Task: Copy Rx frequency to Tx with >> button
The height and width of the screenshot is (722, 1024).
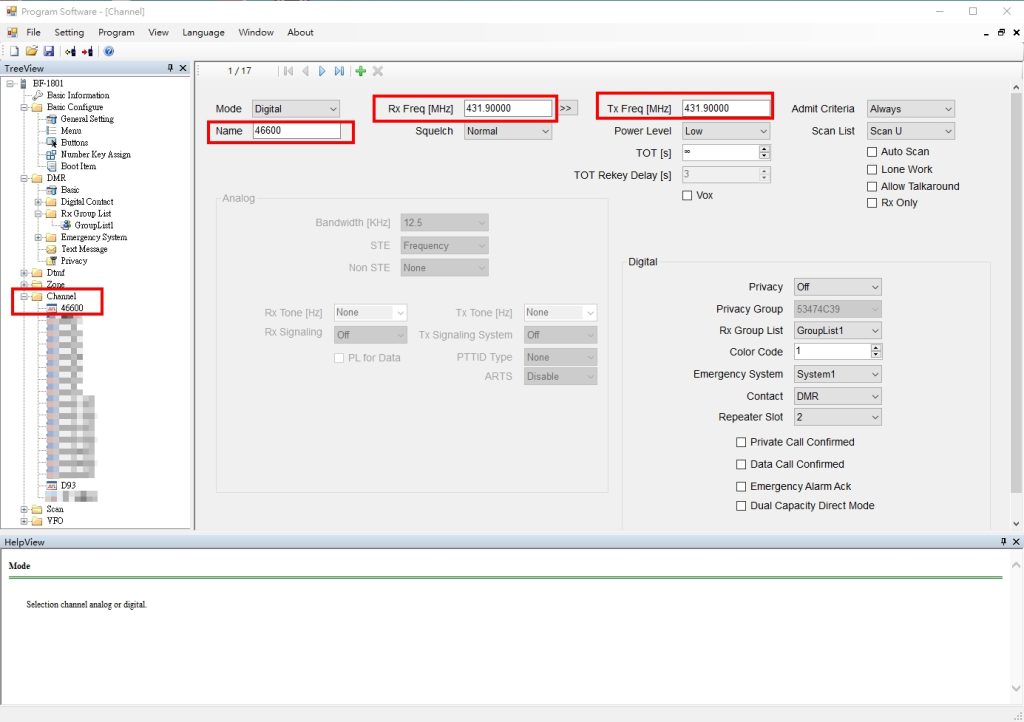Action: (567, 108)
